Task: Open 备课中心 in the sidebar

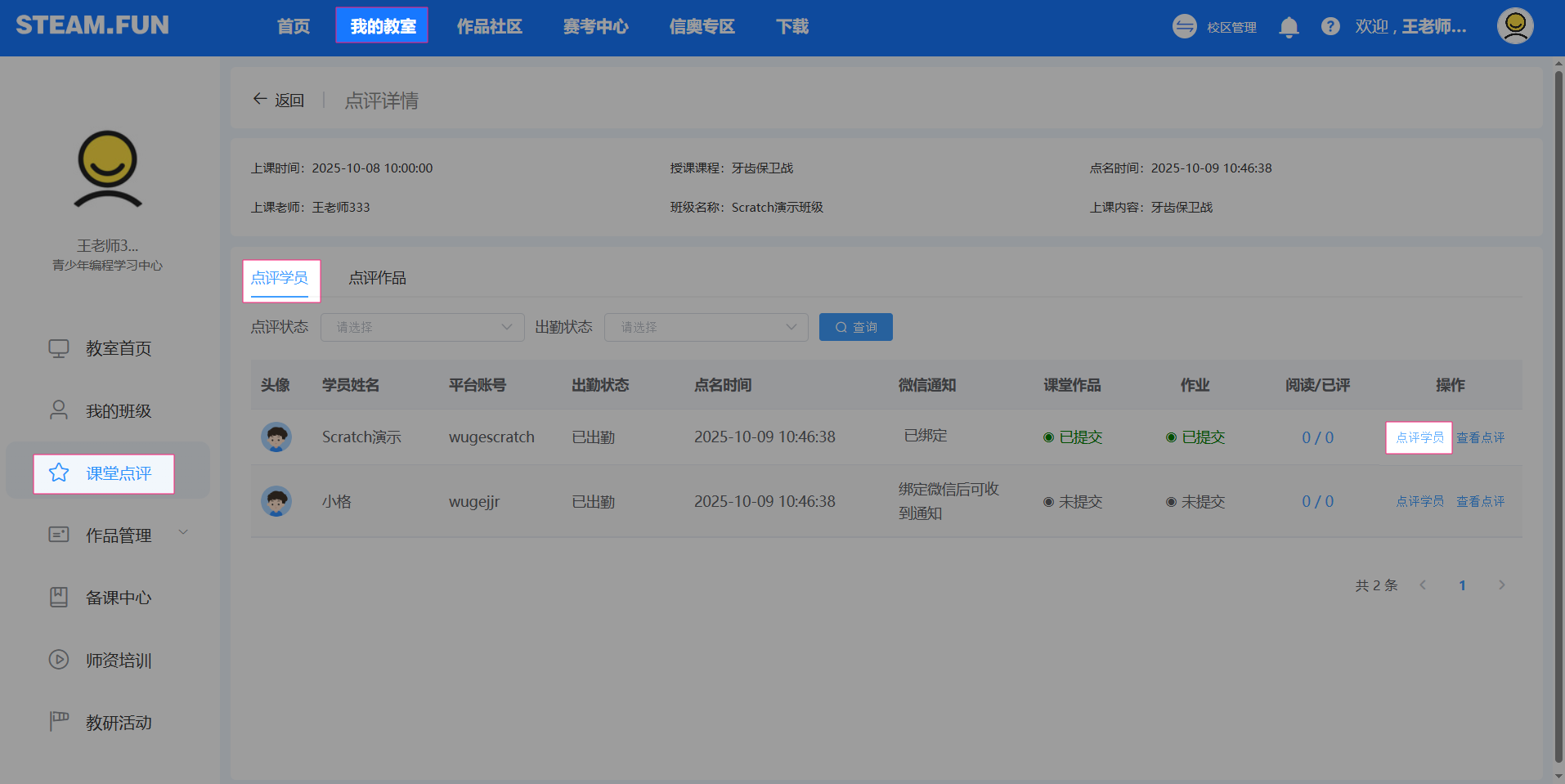Action: point(118,598)
